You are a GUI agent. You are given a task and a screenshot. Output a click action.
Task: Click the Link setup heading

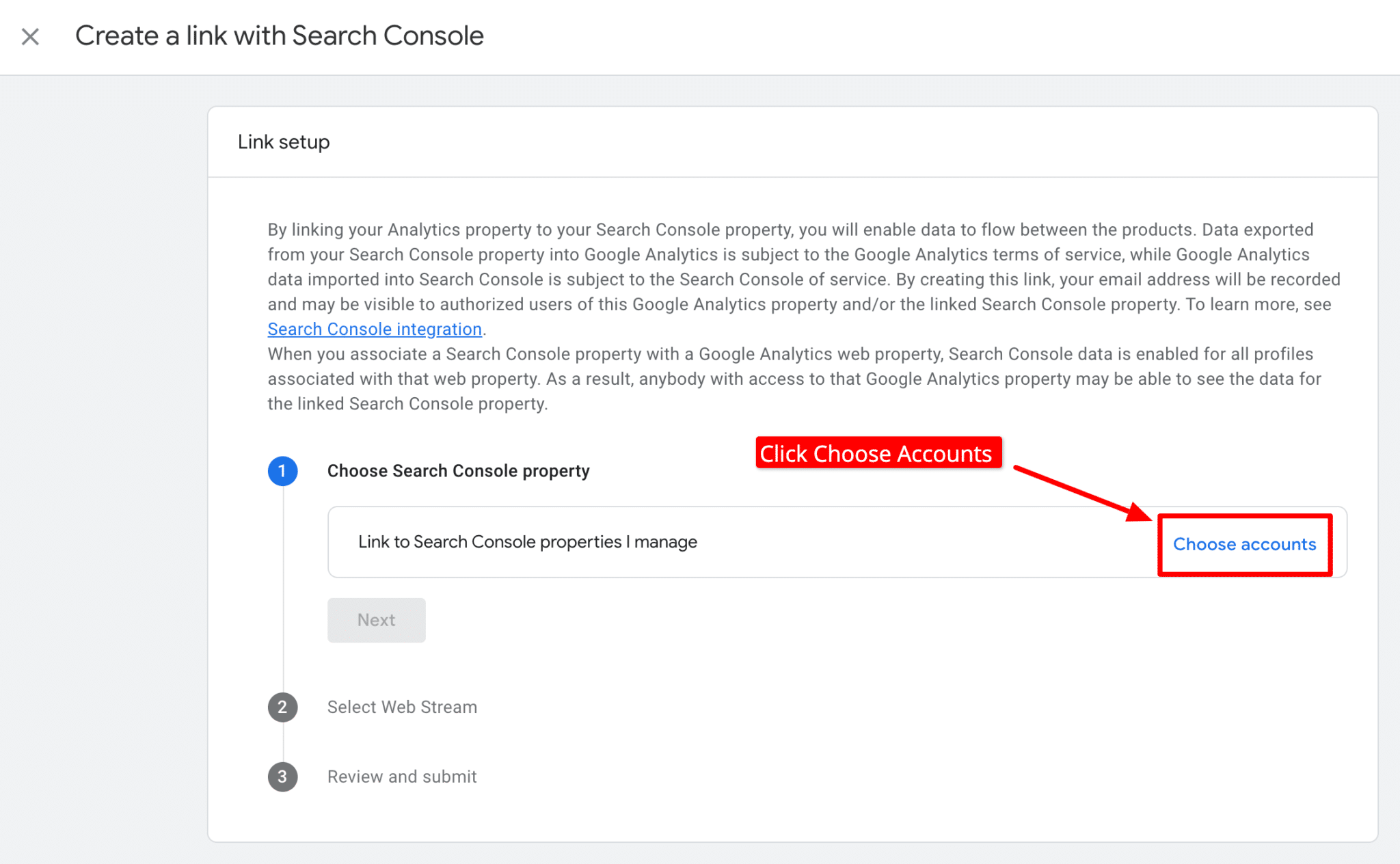(x=283, y=141)
